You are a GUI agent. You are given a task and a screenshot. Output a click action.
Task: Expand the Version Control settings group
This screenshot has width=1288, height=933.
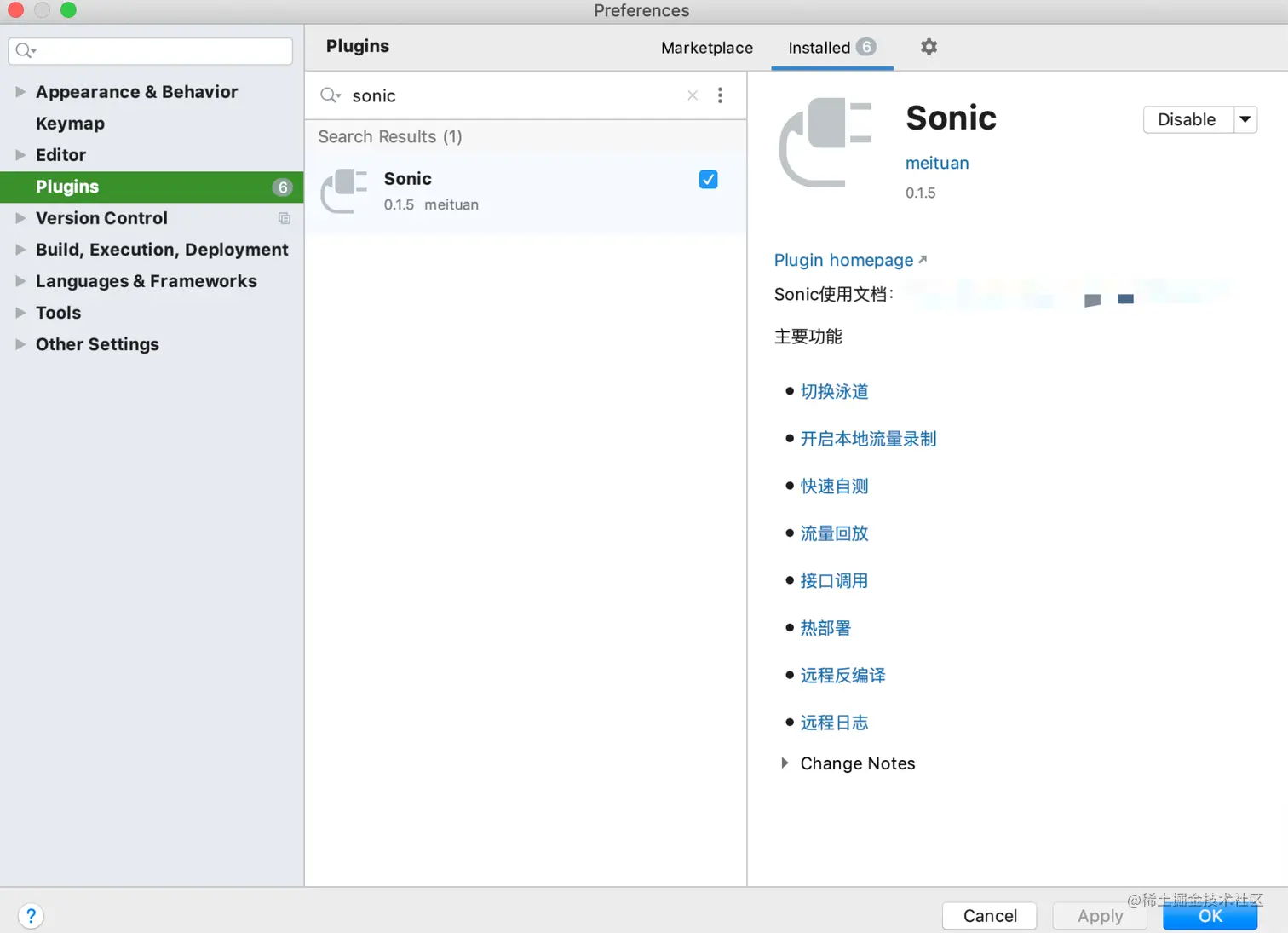[x=20, y=218]
